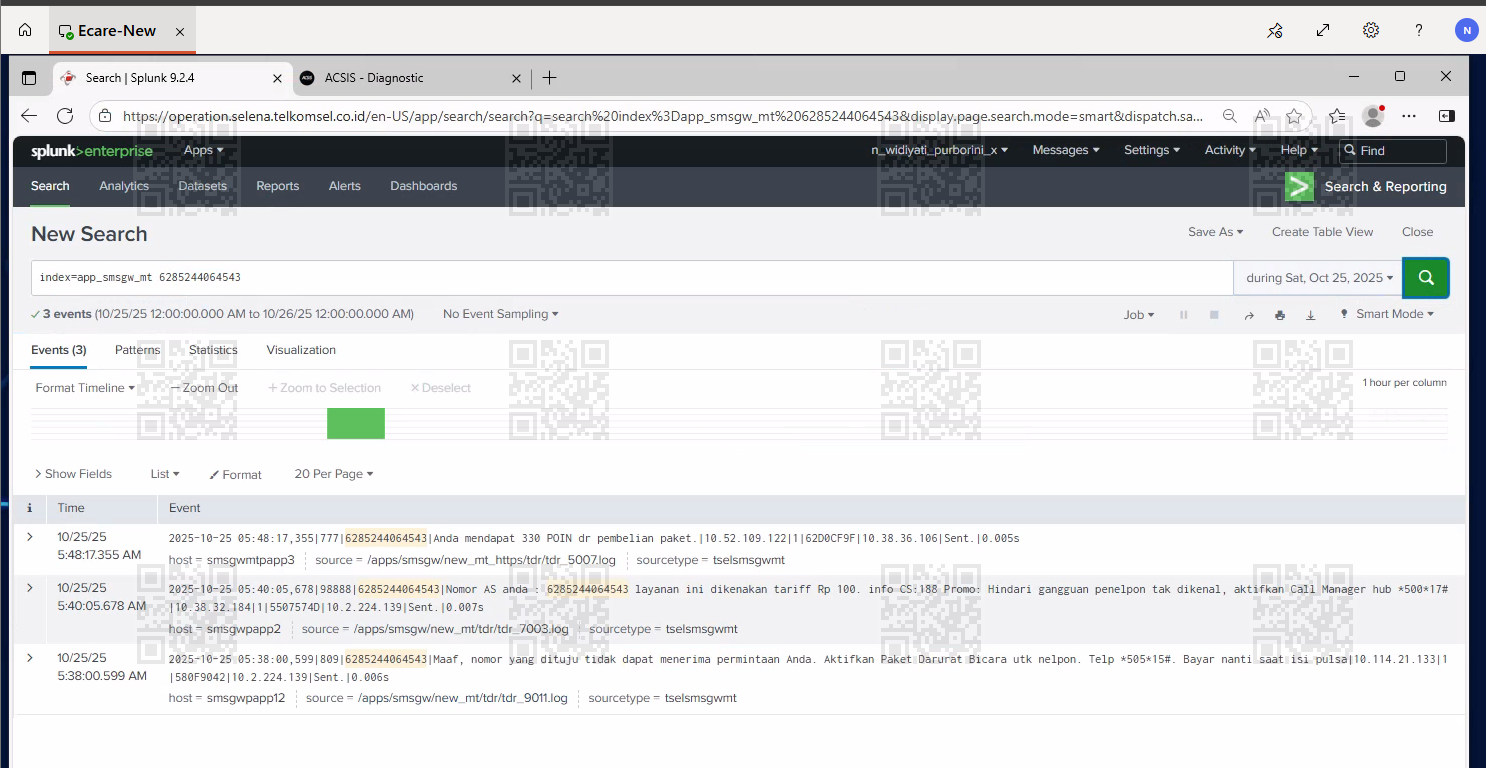Open the Activity dropdown
This screenshot has width=1486, height=768.
(1230, 150)
